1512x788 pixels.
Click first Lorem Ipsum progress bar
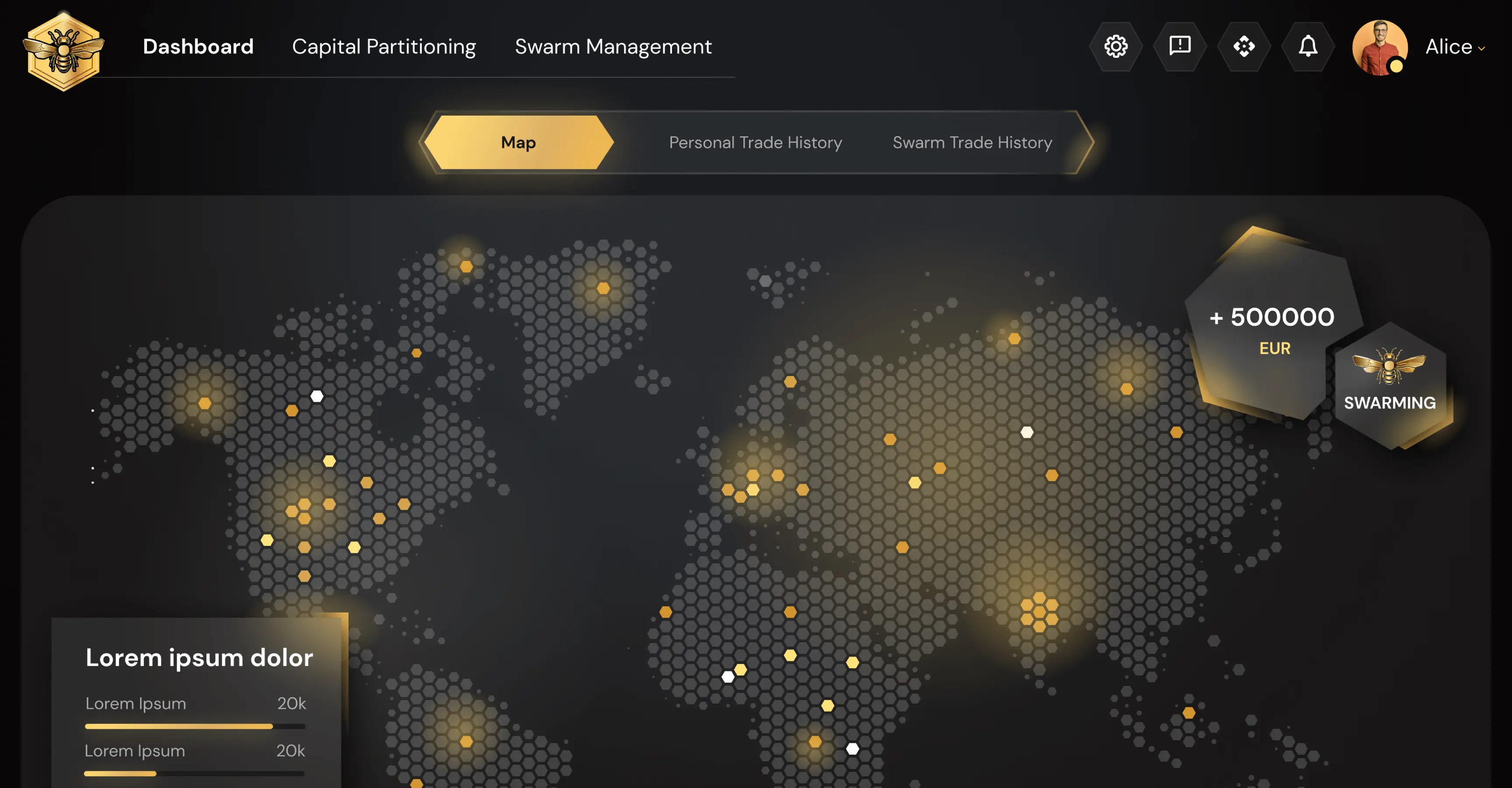click(195, 726)
